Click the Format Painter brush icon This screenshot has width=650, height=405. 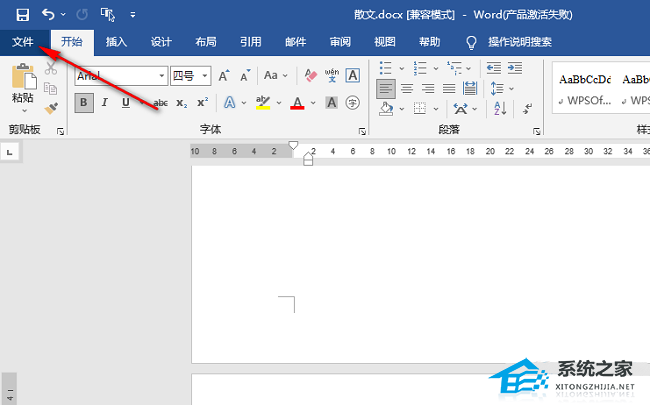(51, 108)
